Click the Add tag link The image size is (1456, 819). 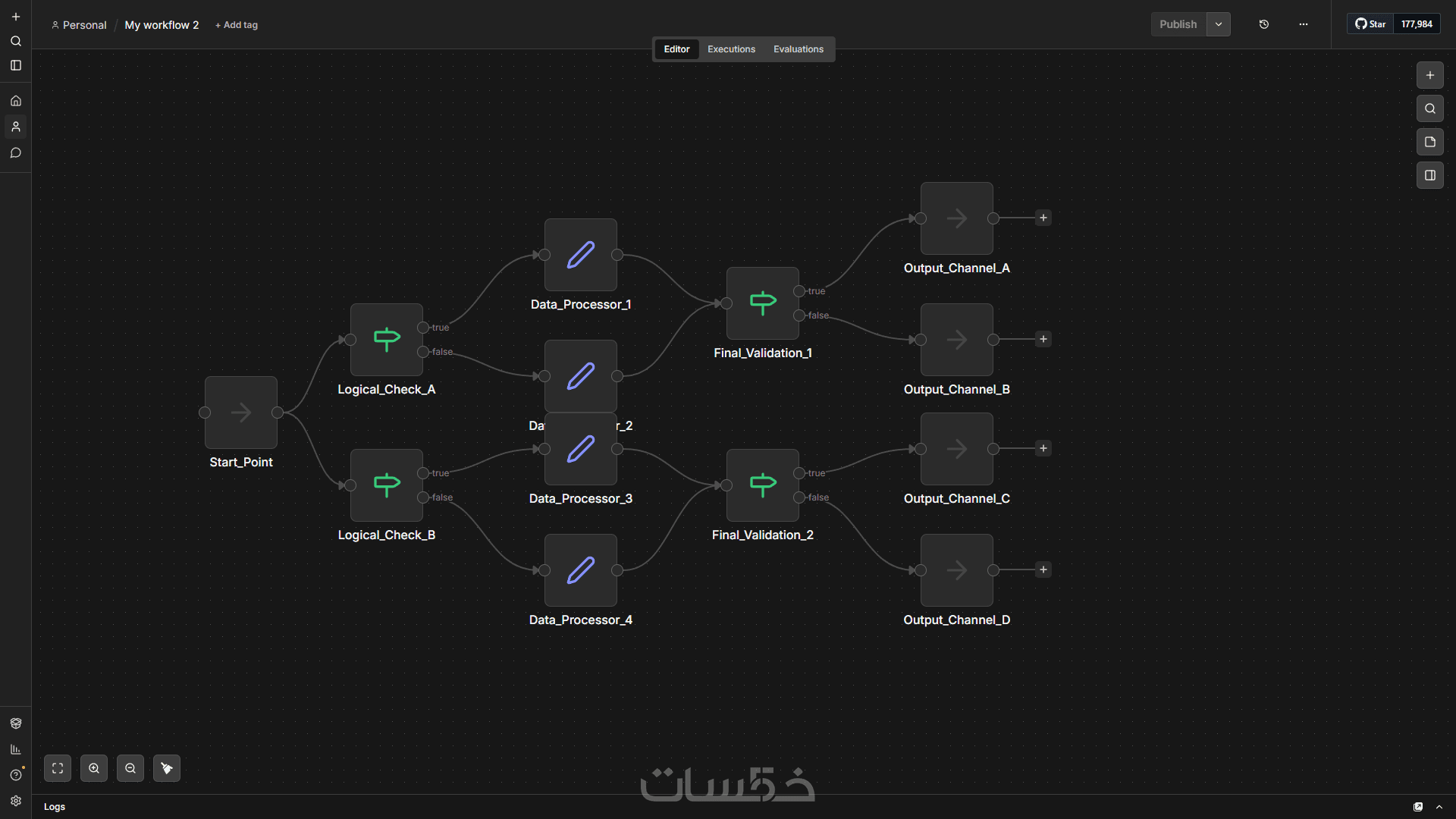(237, 25)
